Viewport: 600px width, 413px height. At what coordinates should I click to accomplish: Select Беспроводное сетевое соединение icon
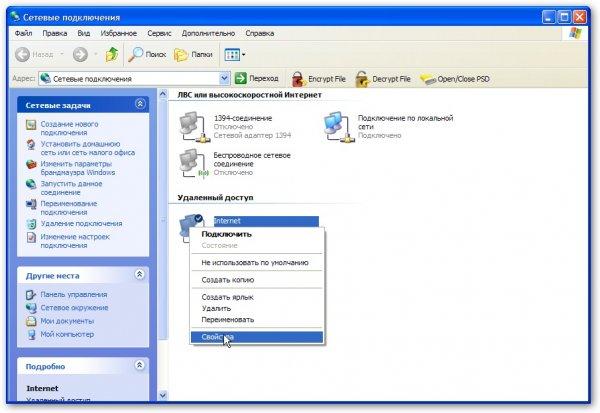point(189,161)
